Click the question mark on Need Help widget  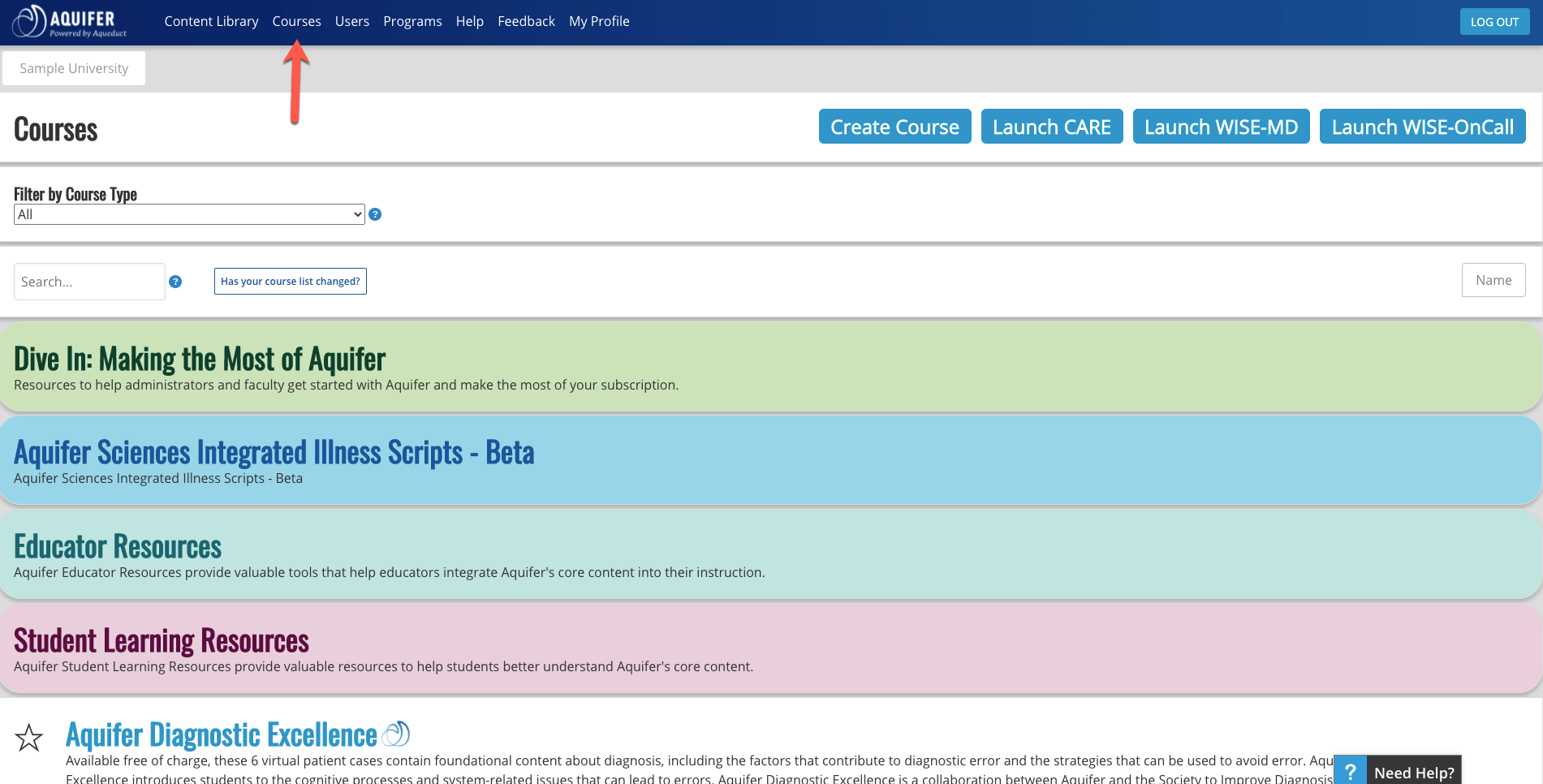pos(1350,772)
